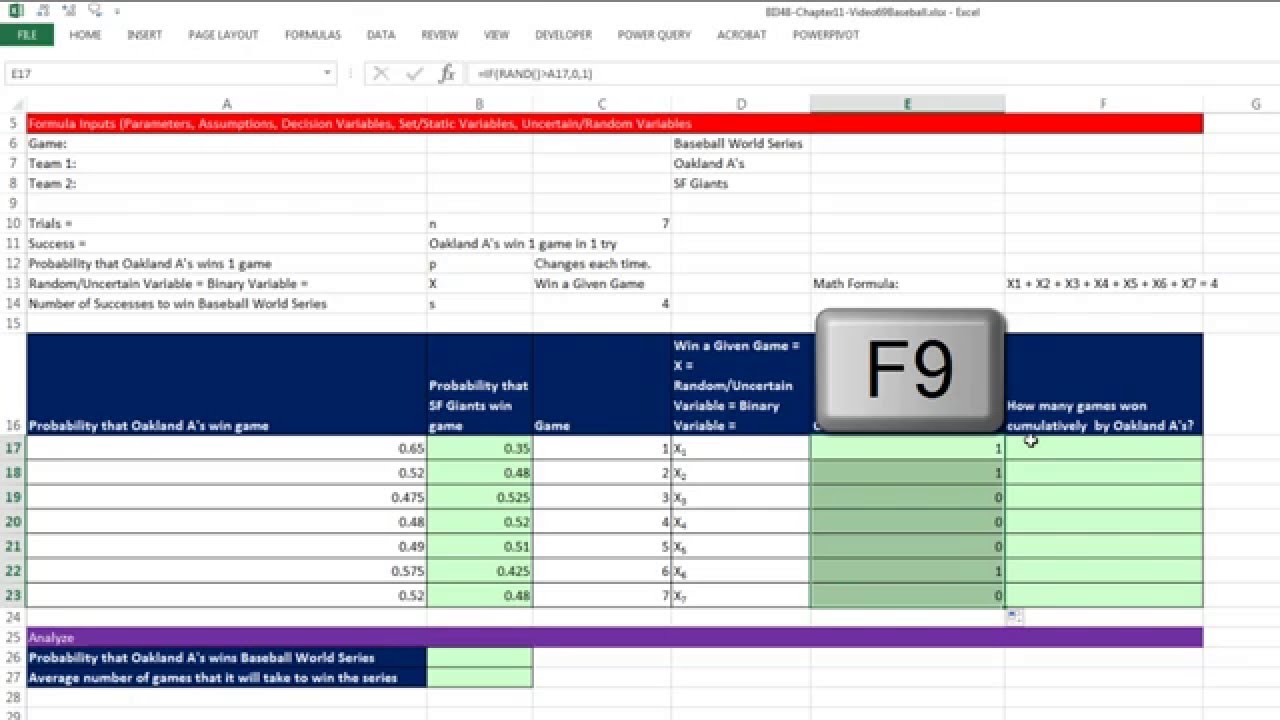Select row 10 header

pos(13,223)
